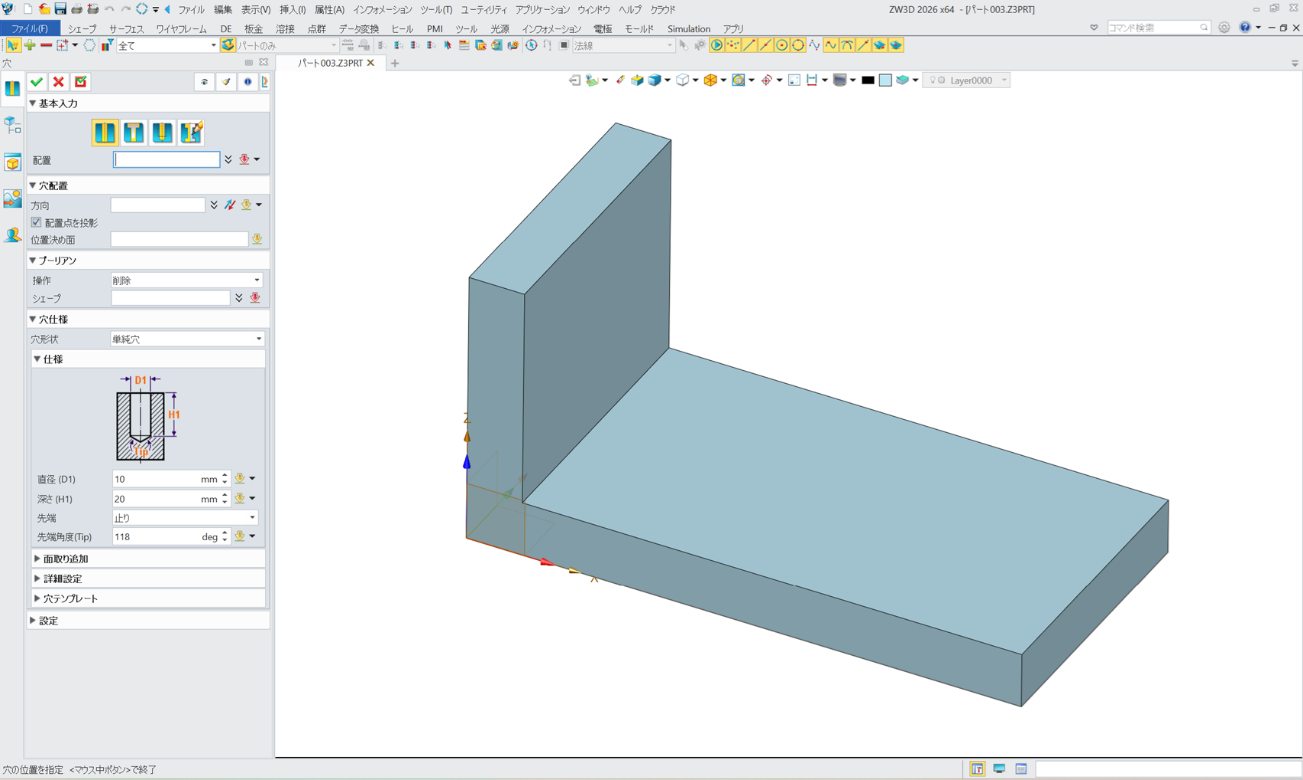1303x780 pixels.
Task: Select the T-shaped hole type icon
Action: click(x=133, y=132)
